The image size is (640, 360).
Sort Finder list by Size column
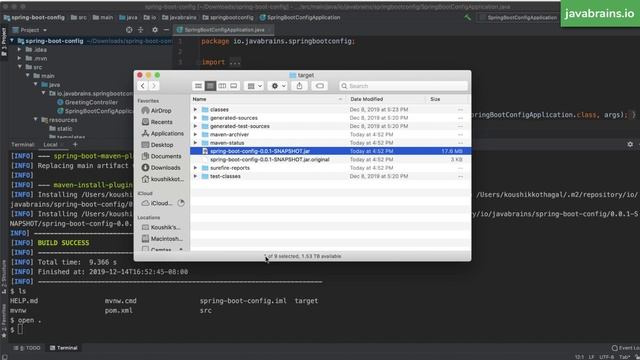[448, 99]
